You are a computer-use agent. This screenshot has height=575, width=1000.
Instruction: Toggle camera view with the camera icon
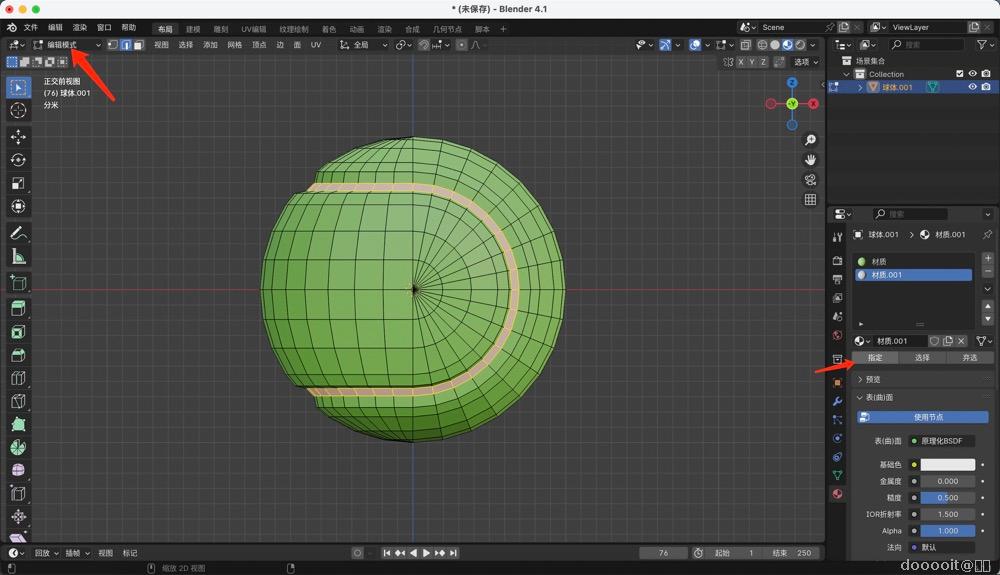point(810,180)
